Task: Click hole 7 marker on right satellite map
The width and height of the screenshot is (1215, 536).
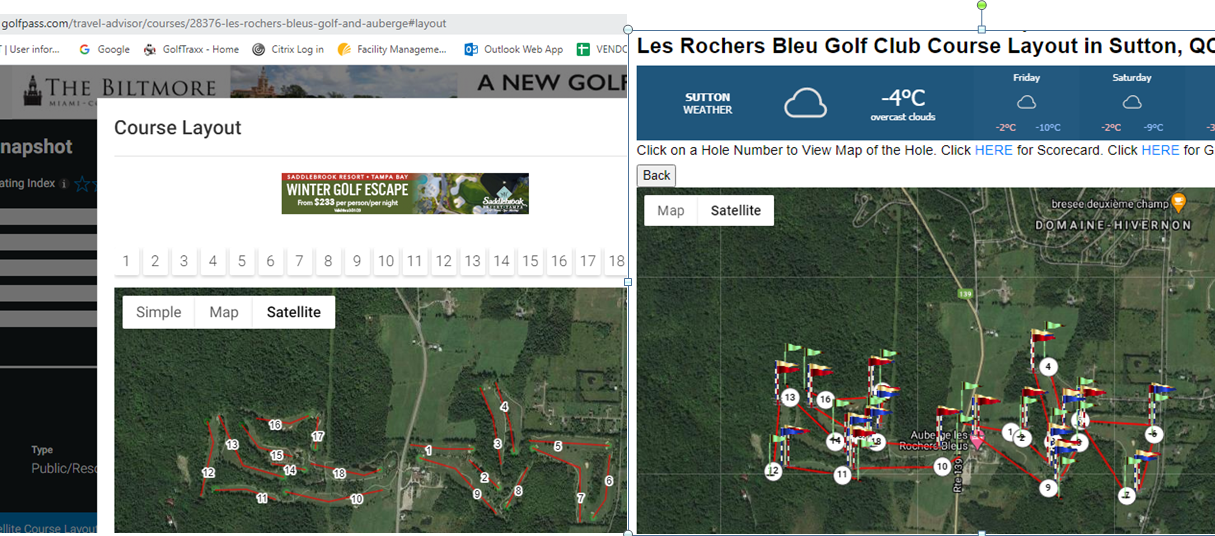Action: 1127,495
